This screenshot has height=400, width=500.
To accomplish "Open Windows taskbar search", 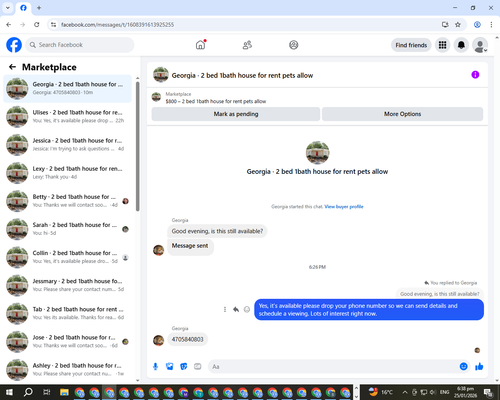I will coord(28,392).
